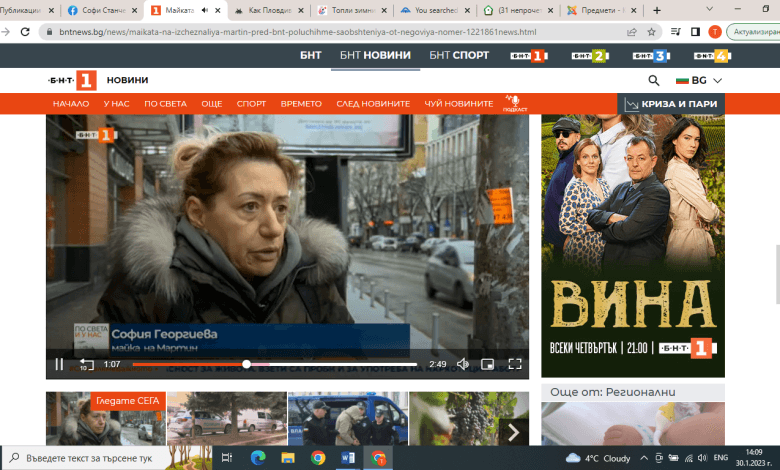The width and height of the screenshot is (780, 470).
Task: Switch ENG keyboard language in tray
Action: pyautogui.click(x=721, y=458)
